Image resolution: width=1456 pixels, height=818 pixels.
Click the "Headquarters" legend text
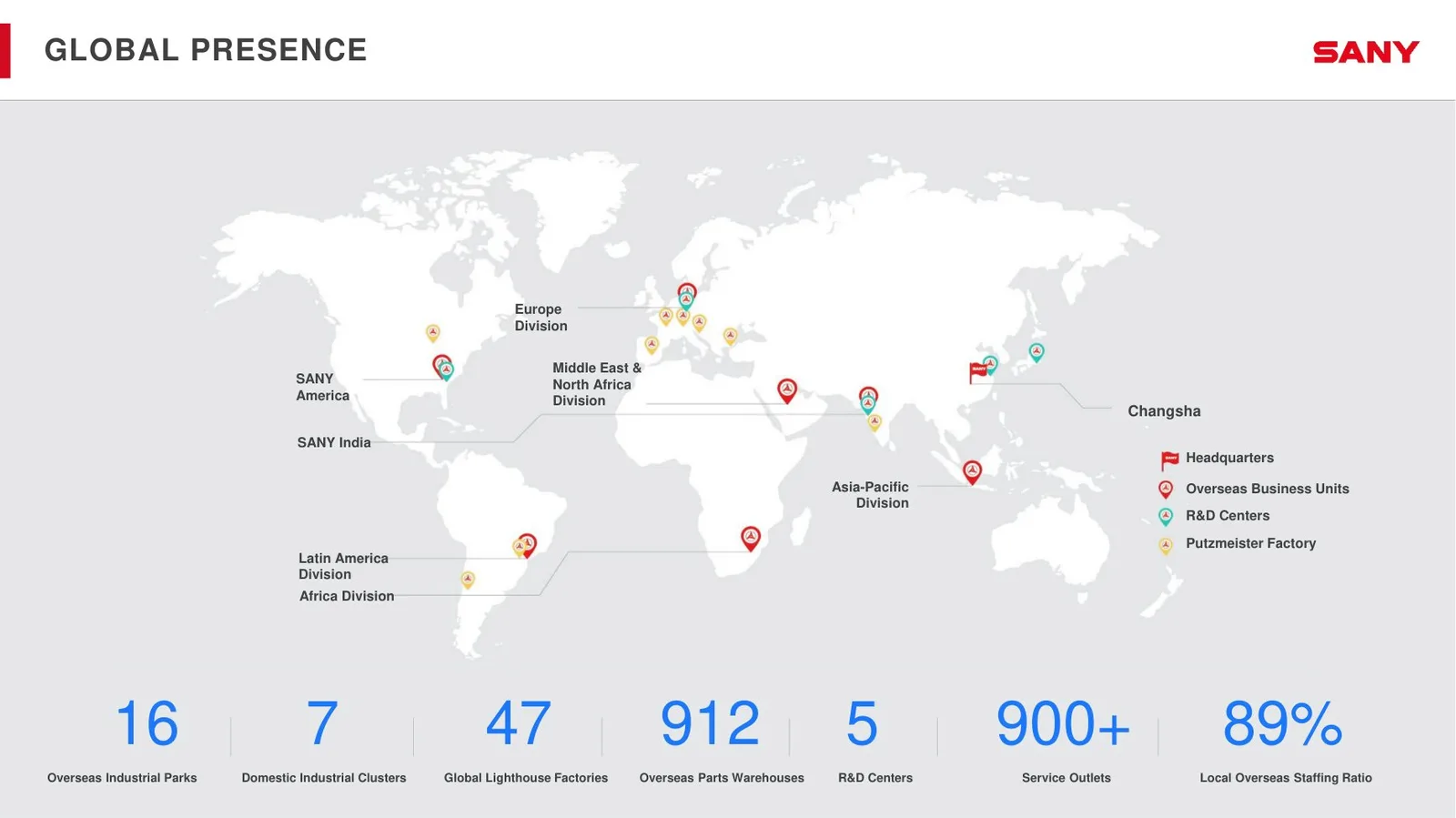click(1229, 458)
